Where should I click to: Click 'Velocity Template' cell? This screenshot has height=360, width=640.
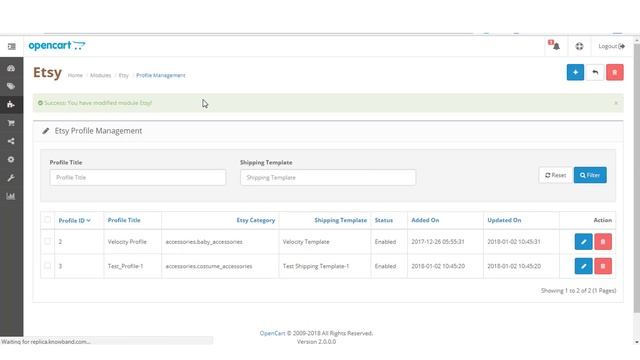point(306,242)
